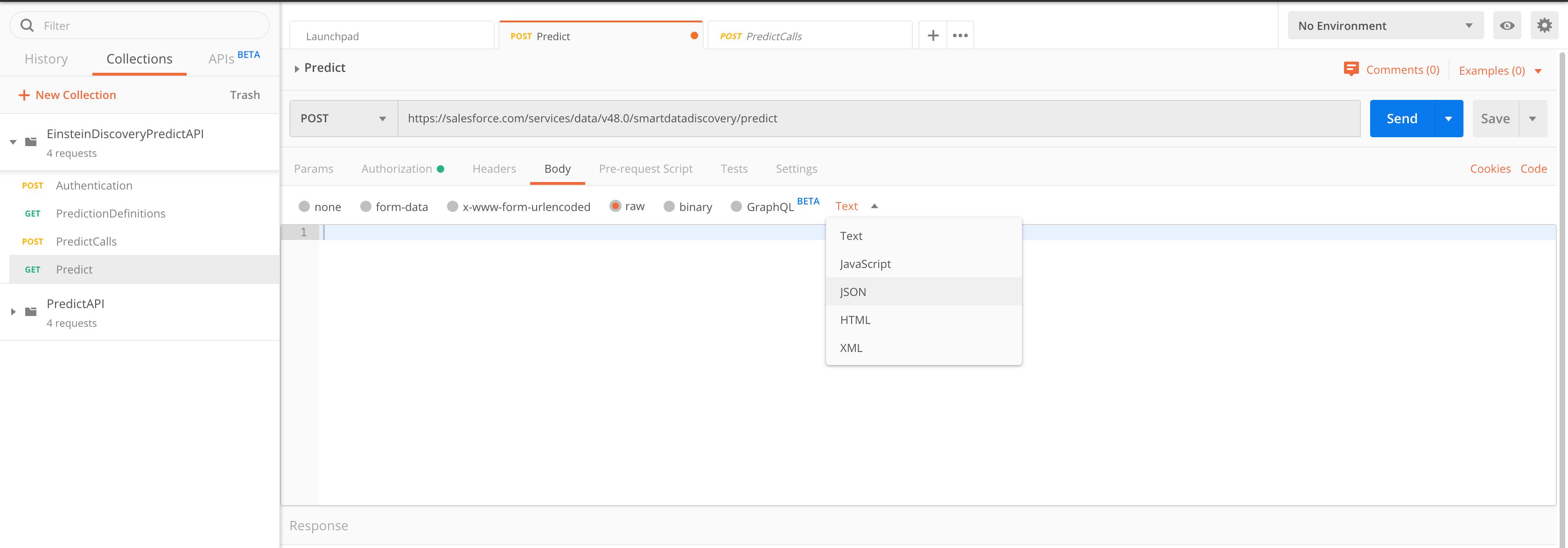Open the Cookies link
Viewport: 1568px width, 548px height.
[x=1490, y=169]
